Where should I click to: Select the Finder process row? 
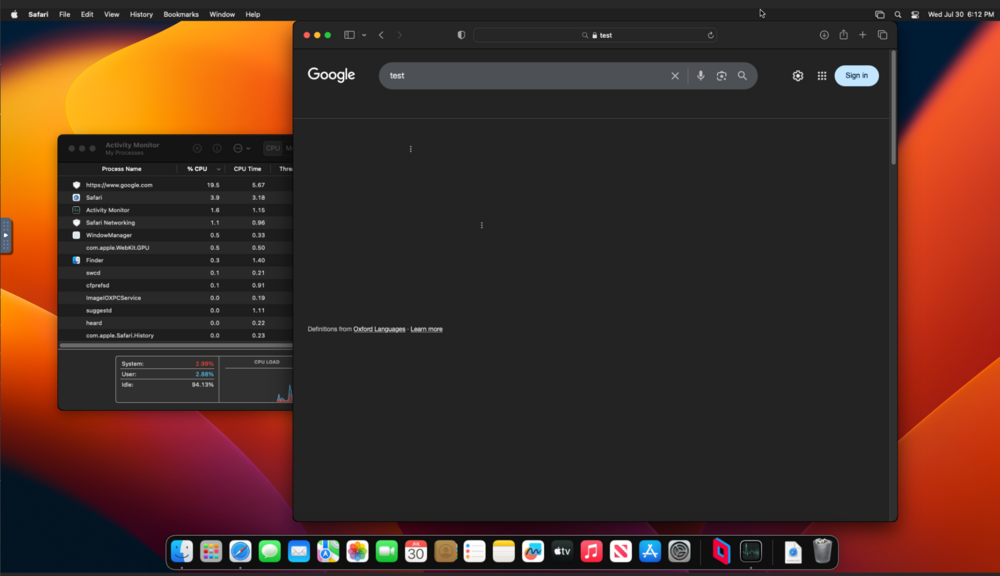pyautogui.click(x=175, y=260)
